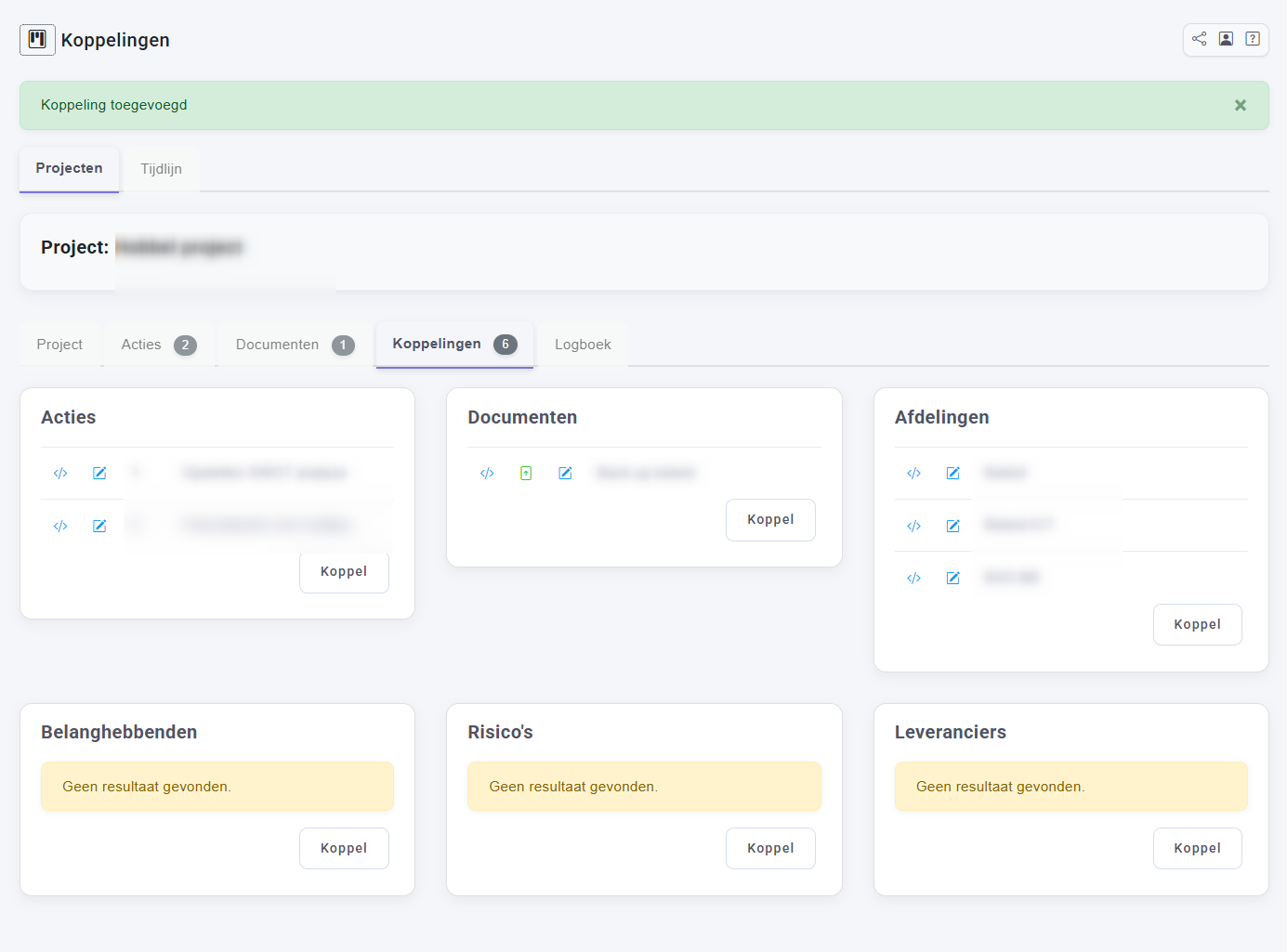Open the Project sub-tab
Screen dimensions: 1287x952
coord(59,345)
